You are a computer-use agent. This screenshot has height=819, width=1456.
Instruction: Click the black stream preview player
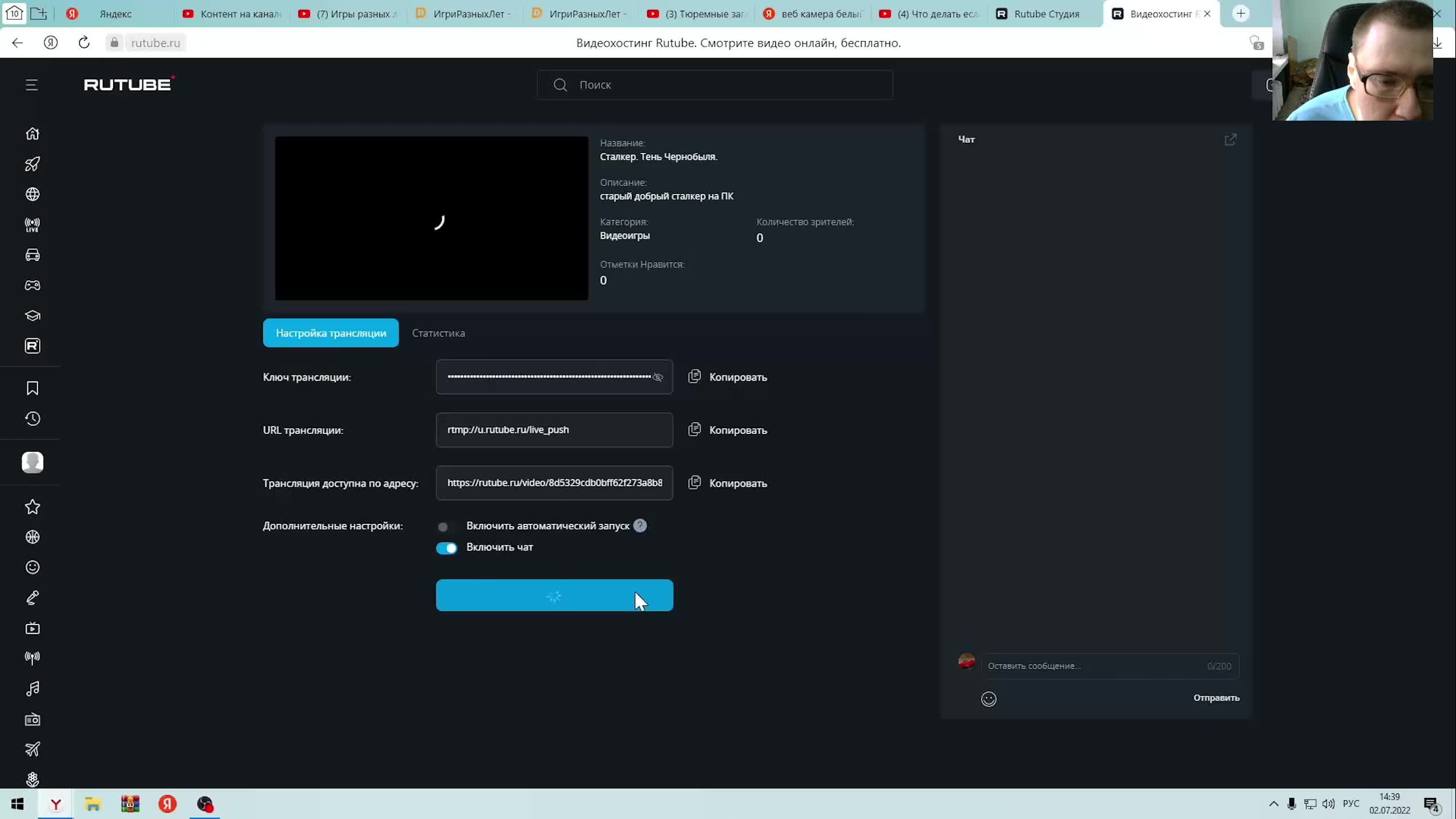(431, 218)
